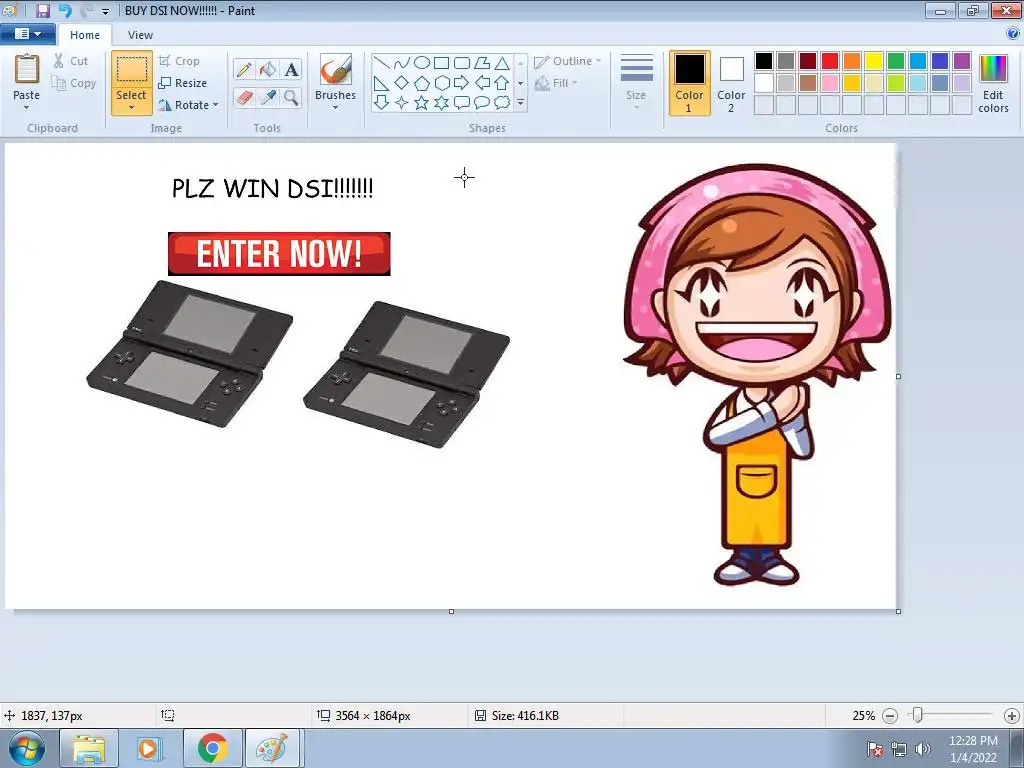Choose the Right triangle shape
Screen dimensions: 1024x768
point(381,83)
